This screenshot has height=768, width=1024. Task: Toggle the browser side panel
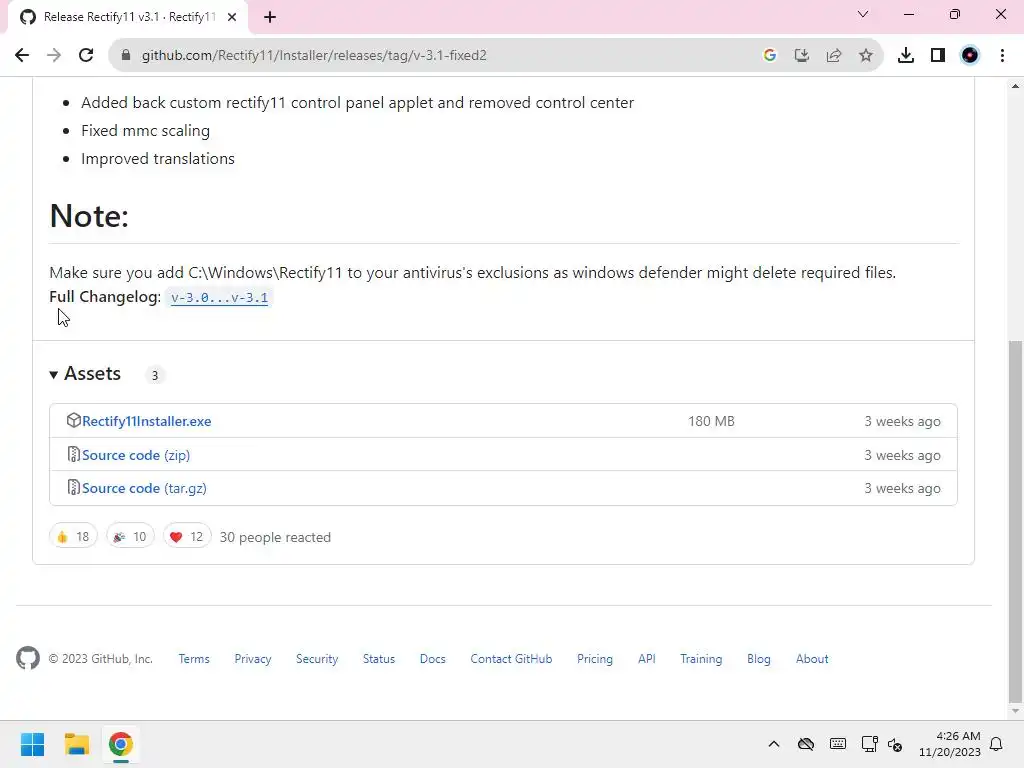pos(938,56)
